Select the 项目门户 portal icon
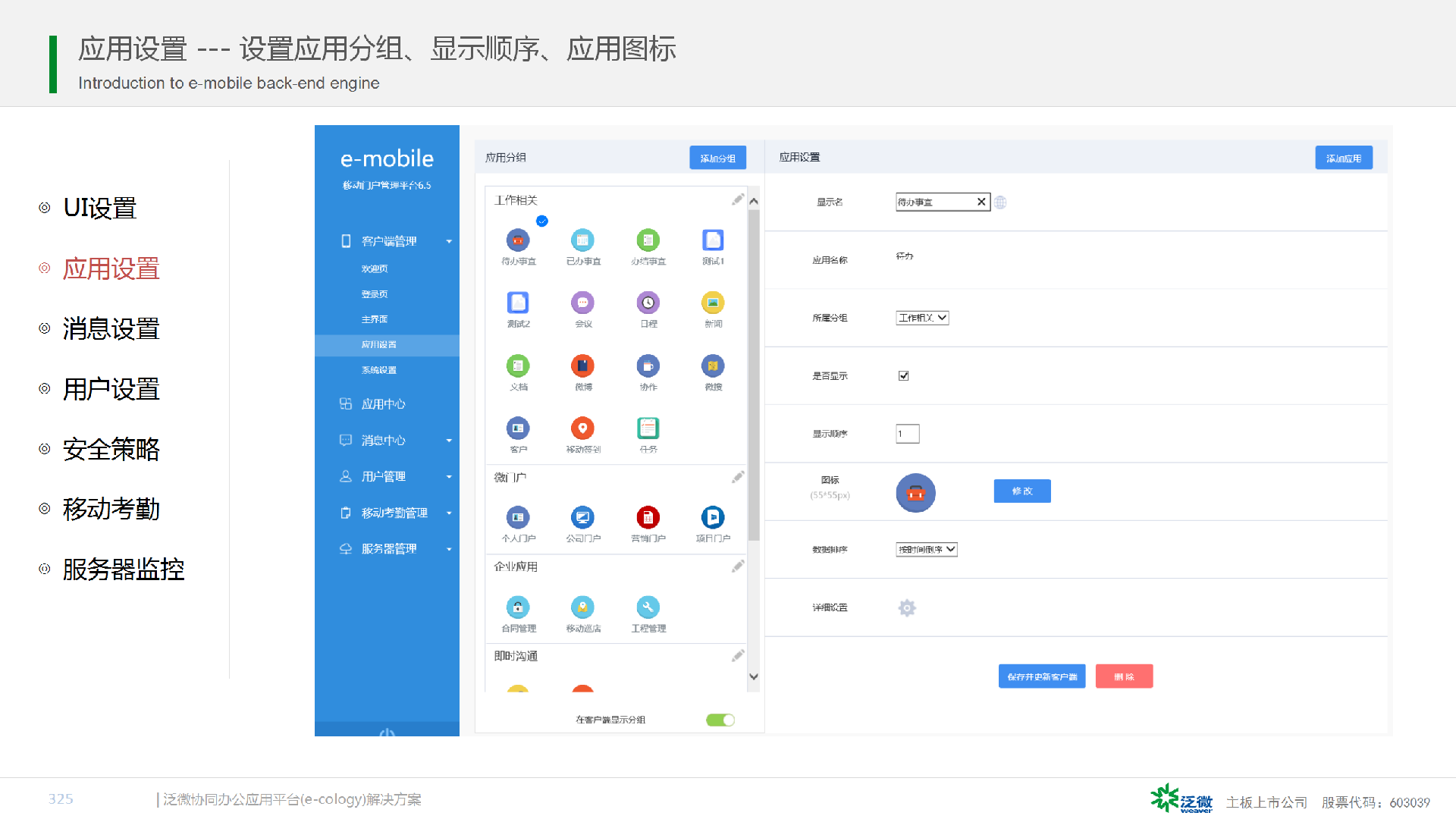 713,517
